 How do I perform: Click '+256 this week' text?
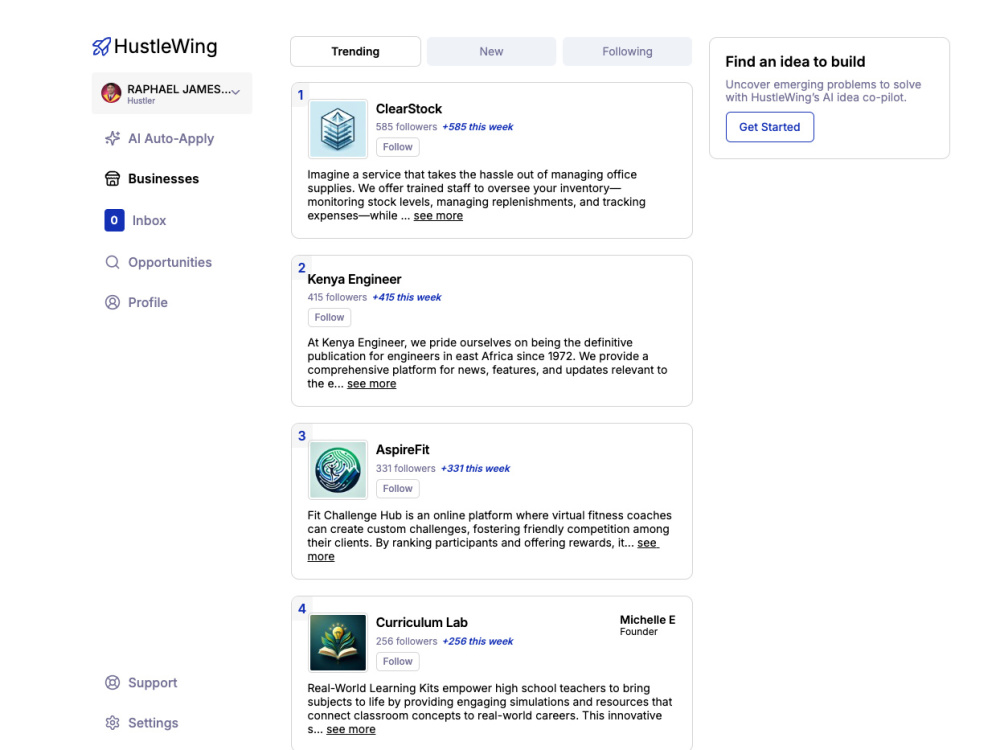(478, 642)
